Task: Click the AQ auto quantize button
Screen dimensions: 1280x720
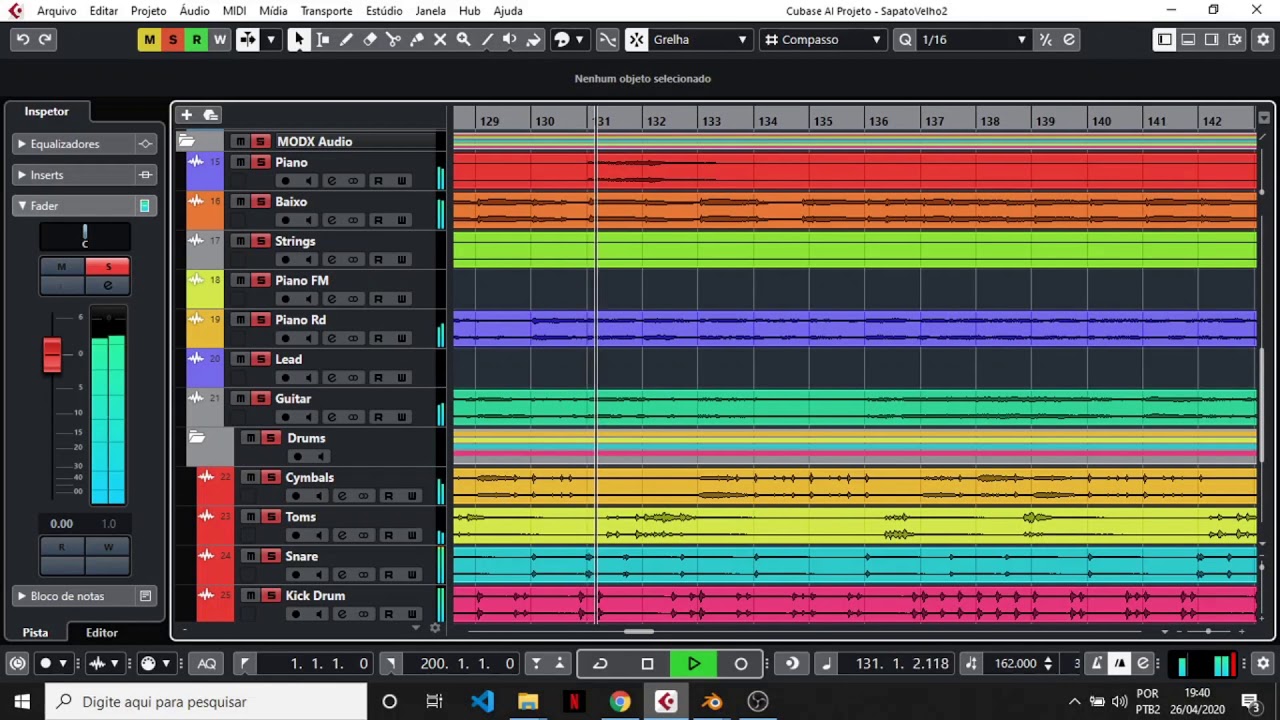Action: pyautogui.click(x=207, y=663)
